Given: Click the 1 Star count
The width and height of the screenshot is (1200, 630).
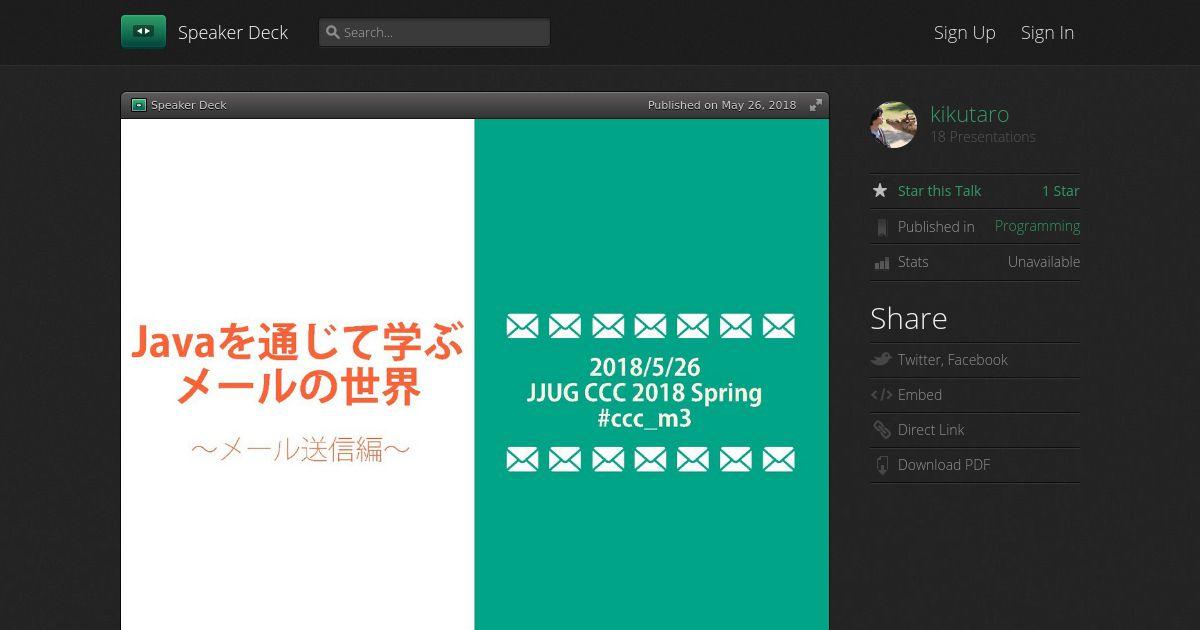Looking at the screenshot, I should coord(1060,191).
